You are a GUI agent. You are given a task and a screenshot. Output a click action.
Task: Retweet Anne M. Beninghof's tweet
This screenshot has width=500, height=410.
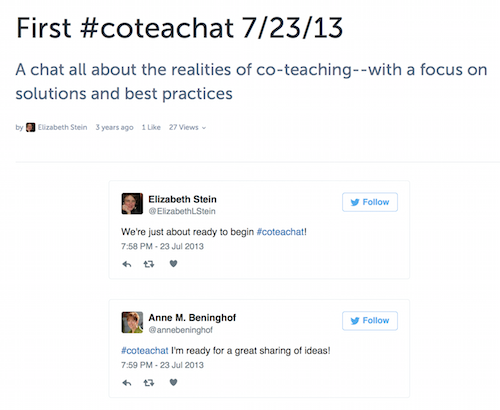pos(149,383)
